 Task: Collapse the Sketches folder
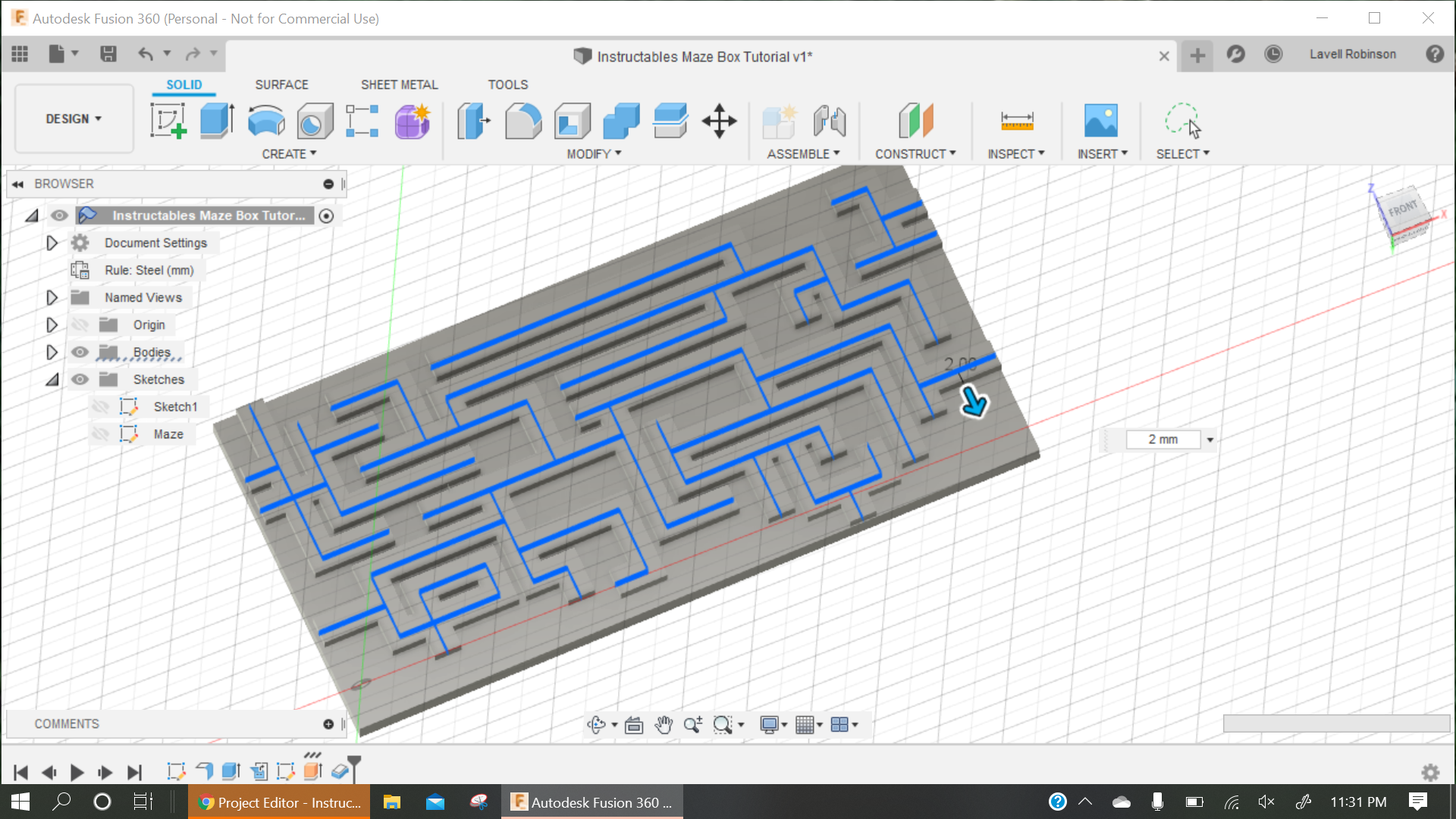click(x=52, y=379)
